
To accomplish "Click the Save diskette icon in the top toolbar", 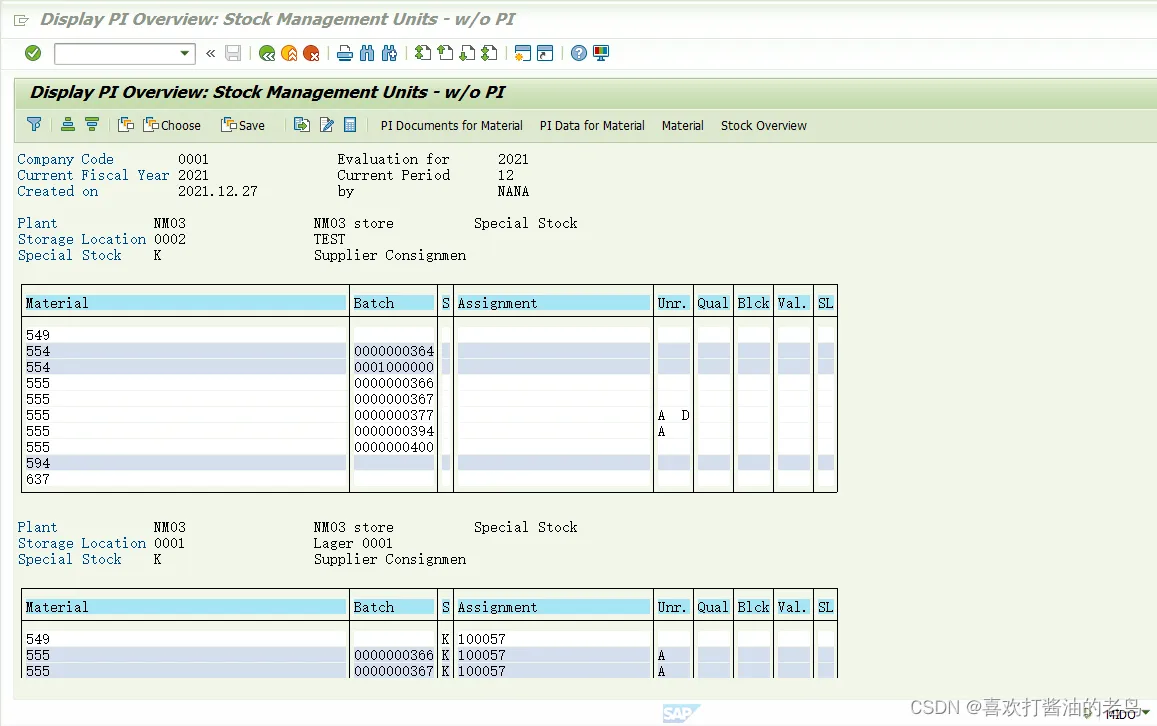I will coord(233,53).
